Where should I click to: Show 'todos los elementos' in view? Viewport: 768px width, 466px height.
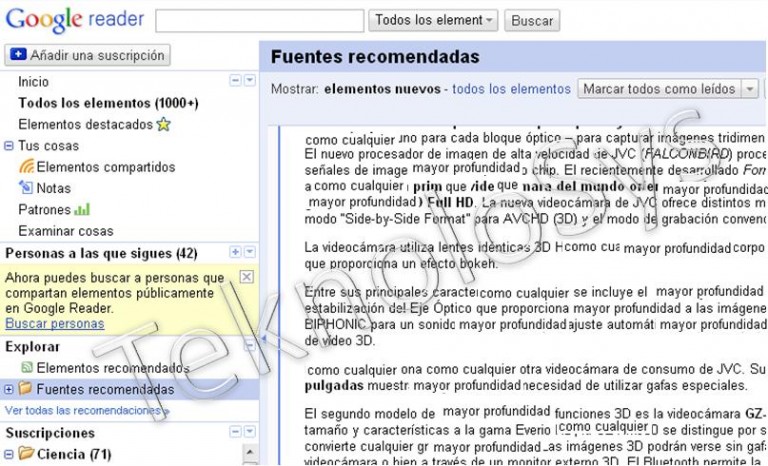click(511, 89)
